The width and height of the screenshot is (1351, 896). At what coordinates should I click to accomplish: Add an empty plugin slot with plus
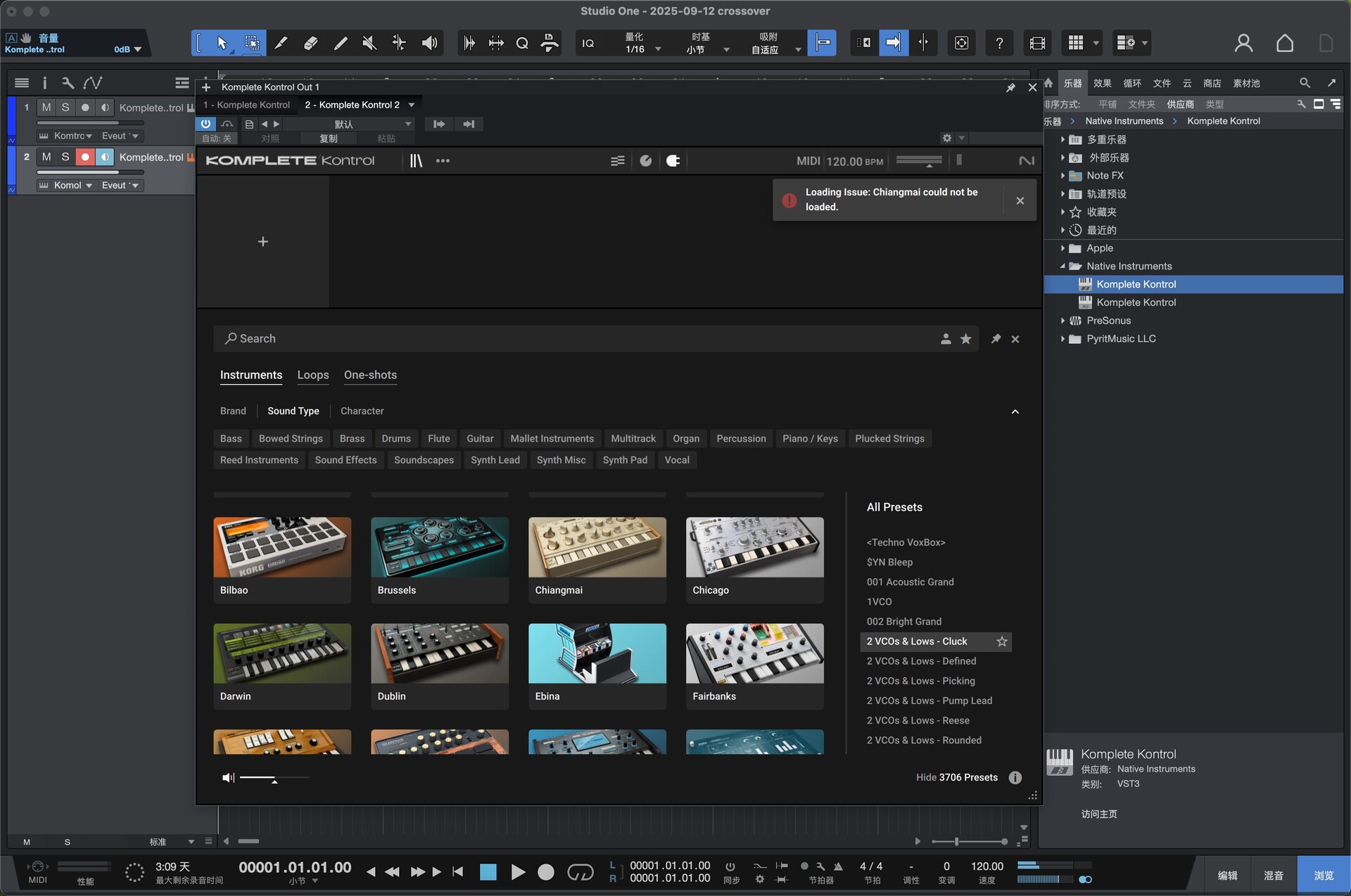263,241
